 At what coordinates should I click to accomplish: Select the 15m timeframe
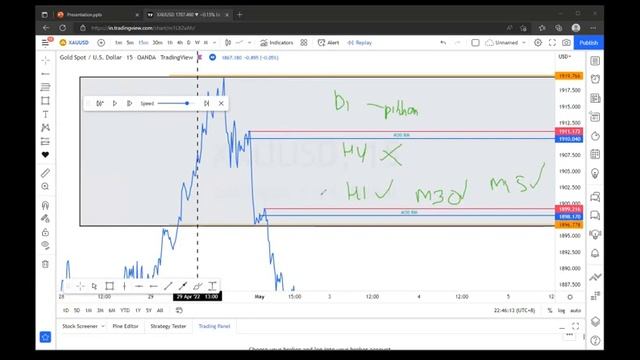pos(143,42)
